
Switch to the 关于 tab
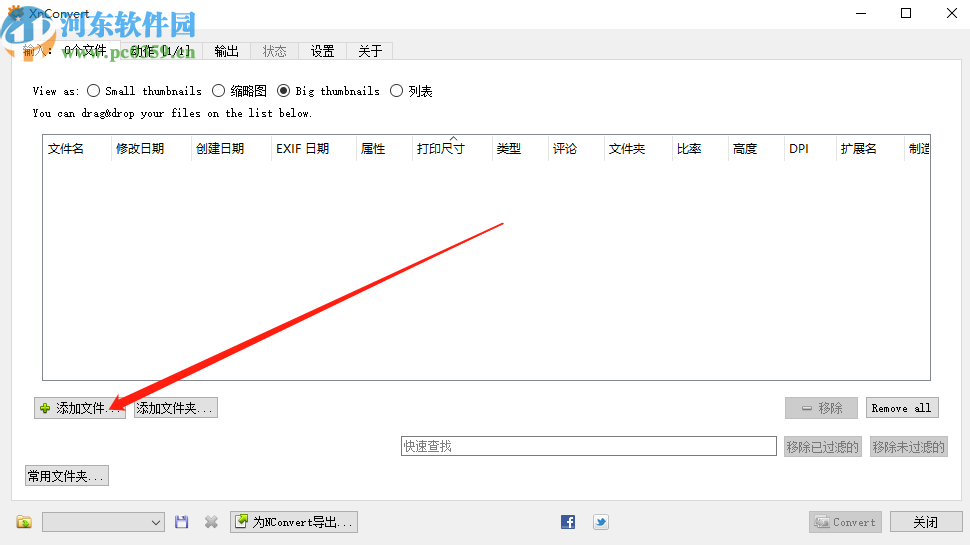(370, 51)
